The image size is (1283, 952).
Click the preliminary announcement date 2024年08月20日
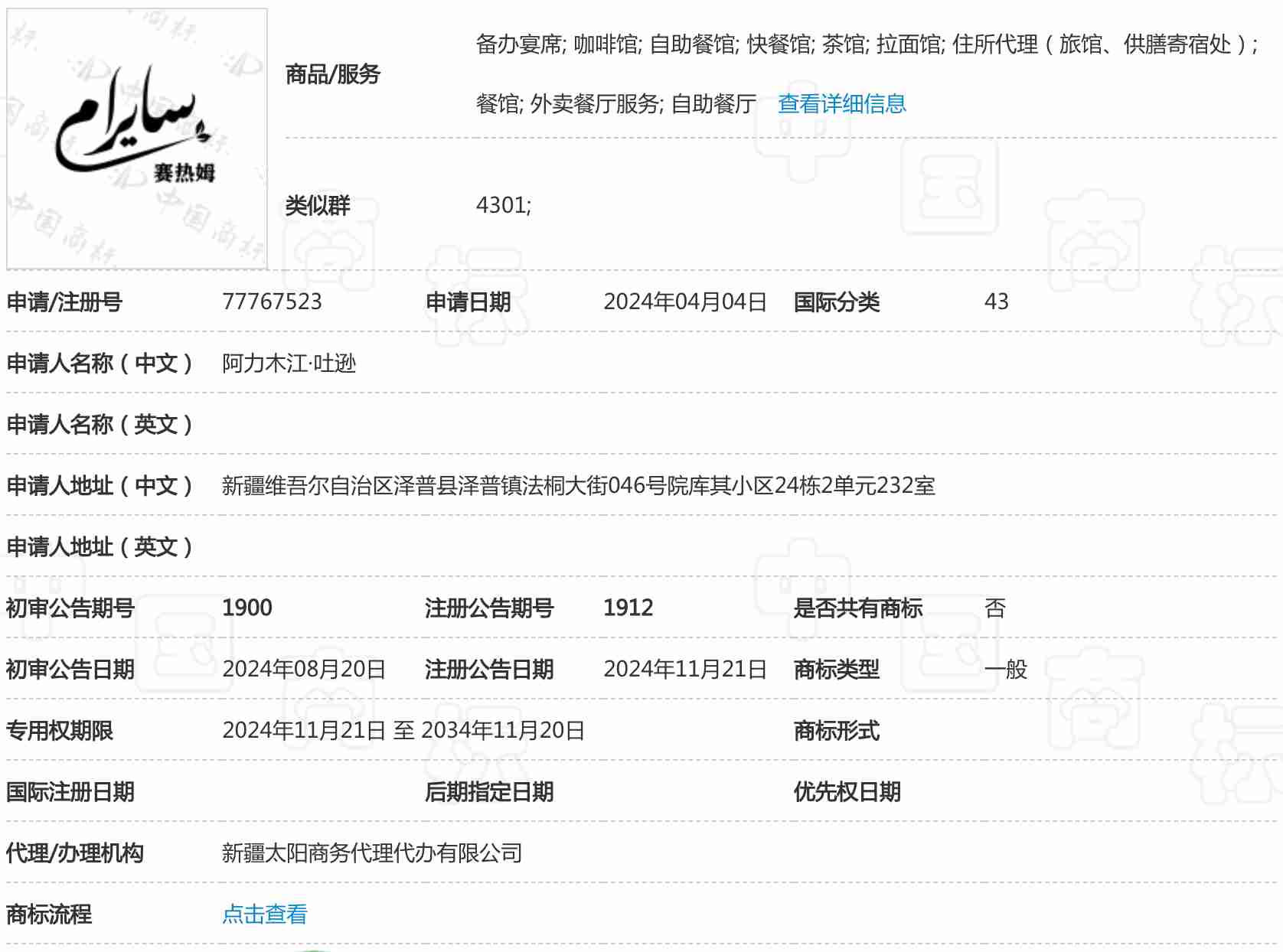click(303, 669)
